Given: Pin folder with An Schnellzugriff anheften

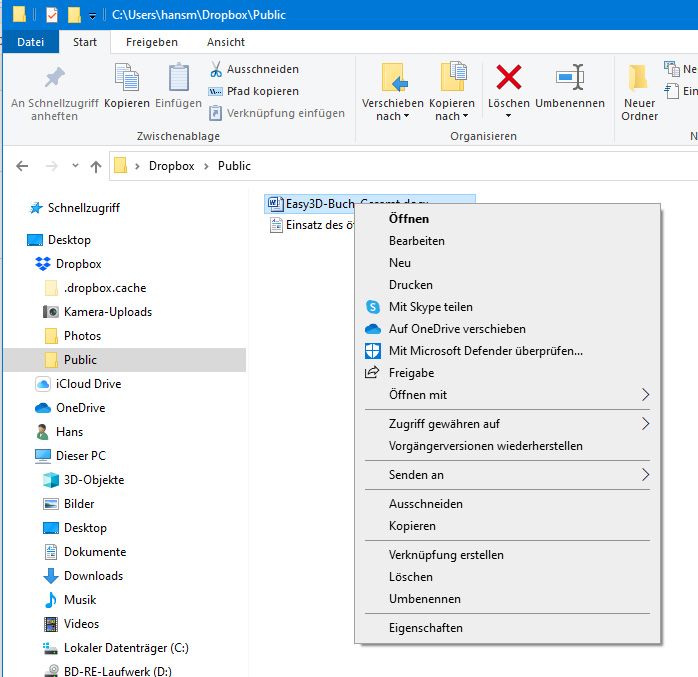Looking at the screenshot, I should pyautogui.click(x=54, y=78).
